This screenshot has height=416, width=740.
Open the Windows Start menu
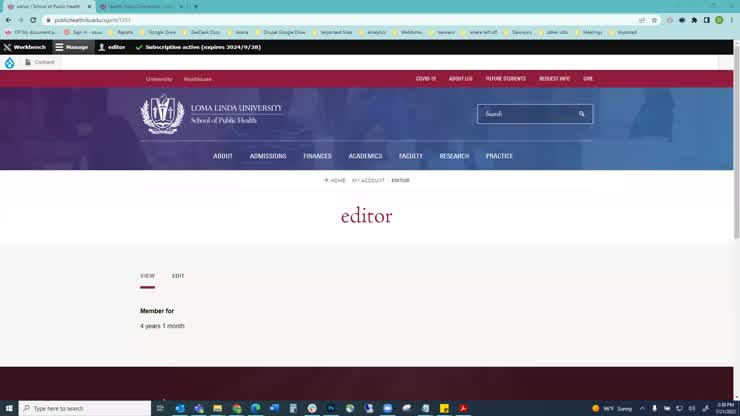click(x=9, y=408)
